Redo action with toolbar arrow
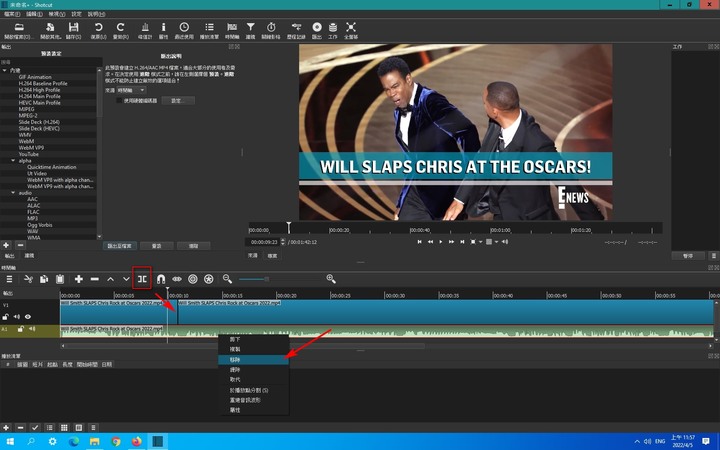720x450 pixels. coord(120,28)
